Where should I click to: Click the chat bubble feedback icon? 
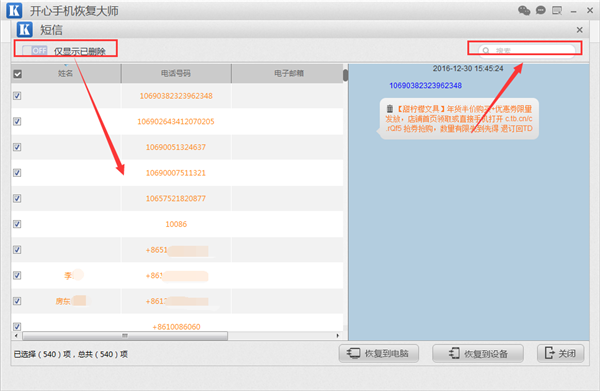[540, 10]
